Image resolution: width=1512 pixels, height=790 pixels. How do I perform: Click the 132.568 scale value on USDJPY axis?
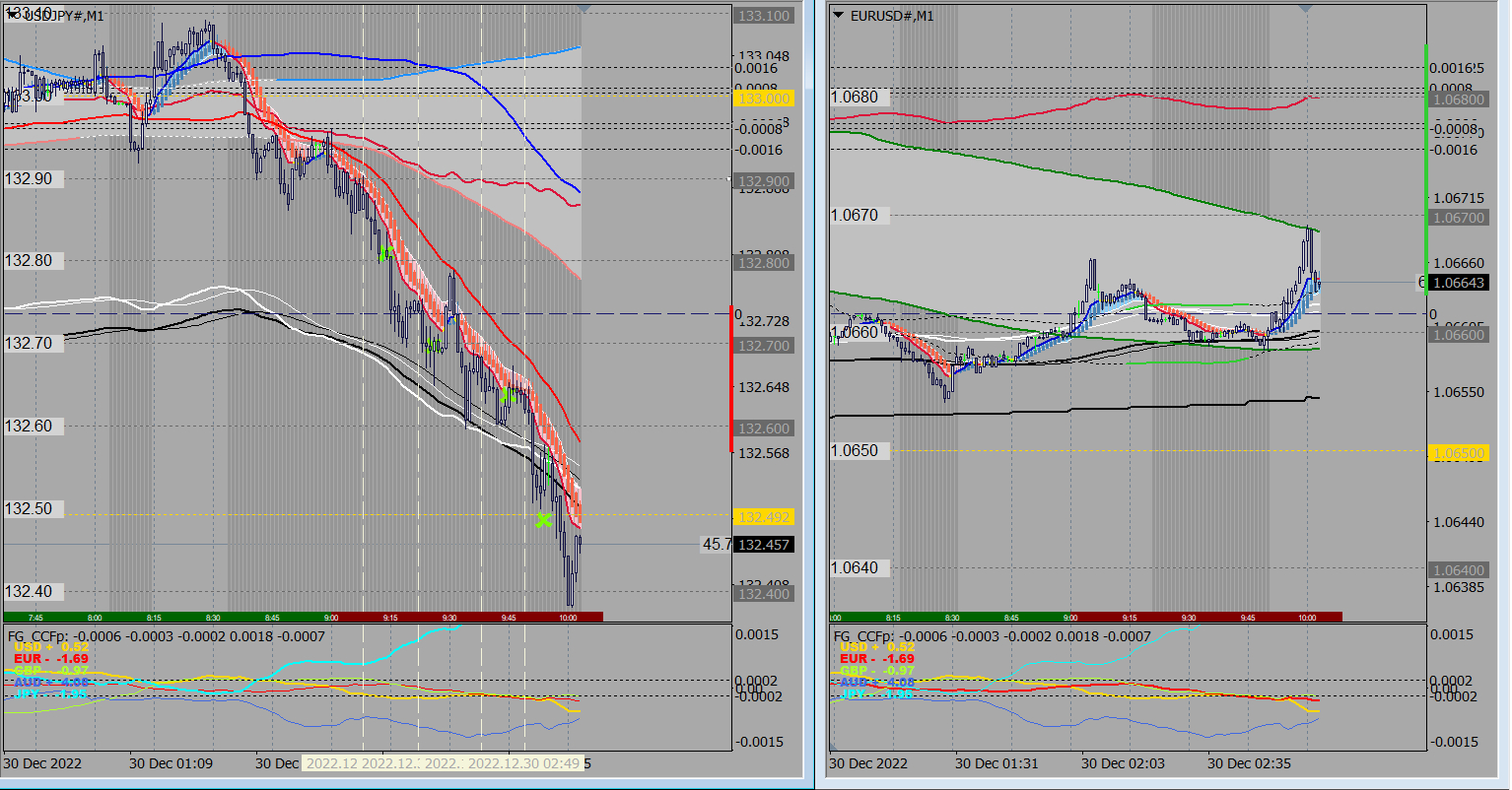(x=765, y=453)
